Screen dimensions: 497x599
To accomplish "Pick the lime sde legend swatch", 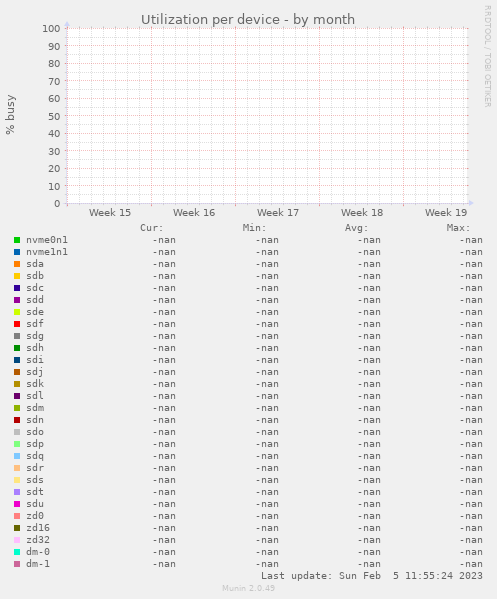I will point(17,312).
